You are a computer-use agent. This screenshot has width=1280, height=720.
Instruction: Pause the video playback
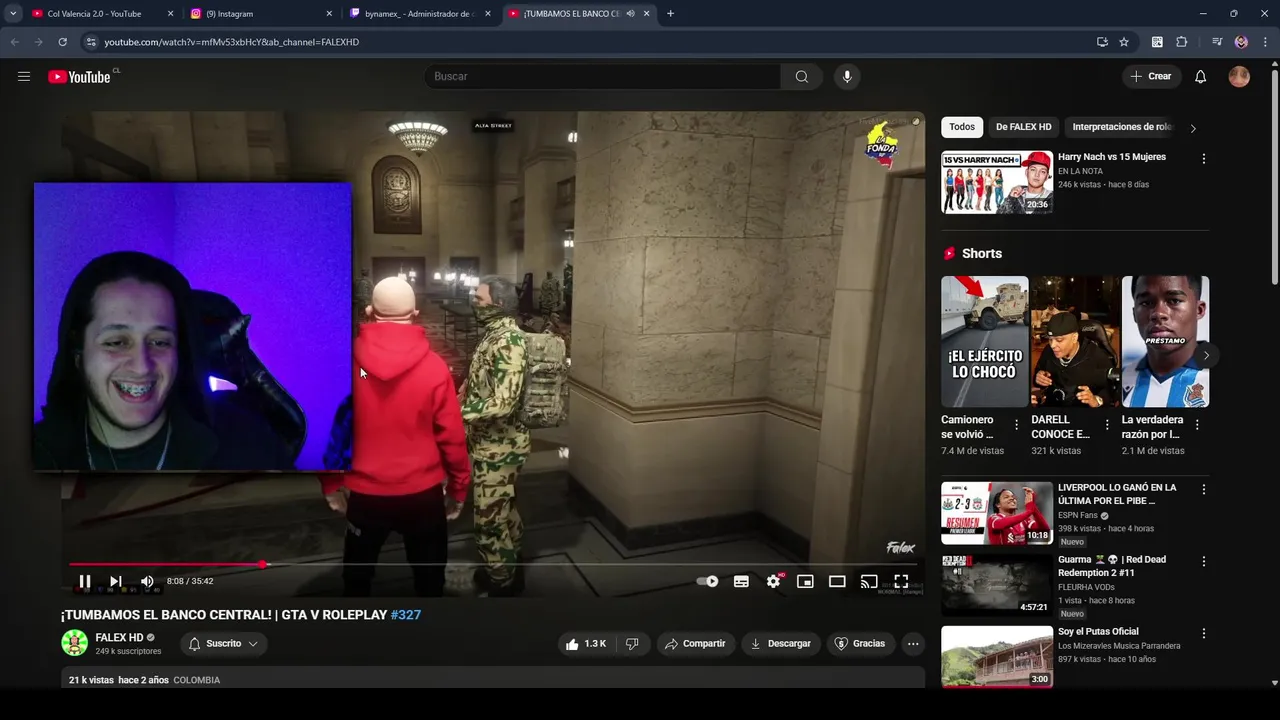point(85,581)
